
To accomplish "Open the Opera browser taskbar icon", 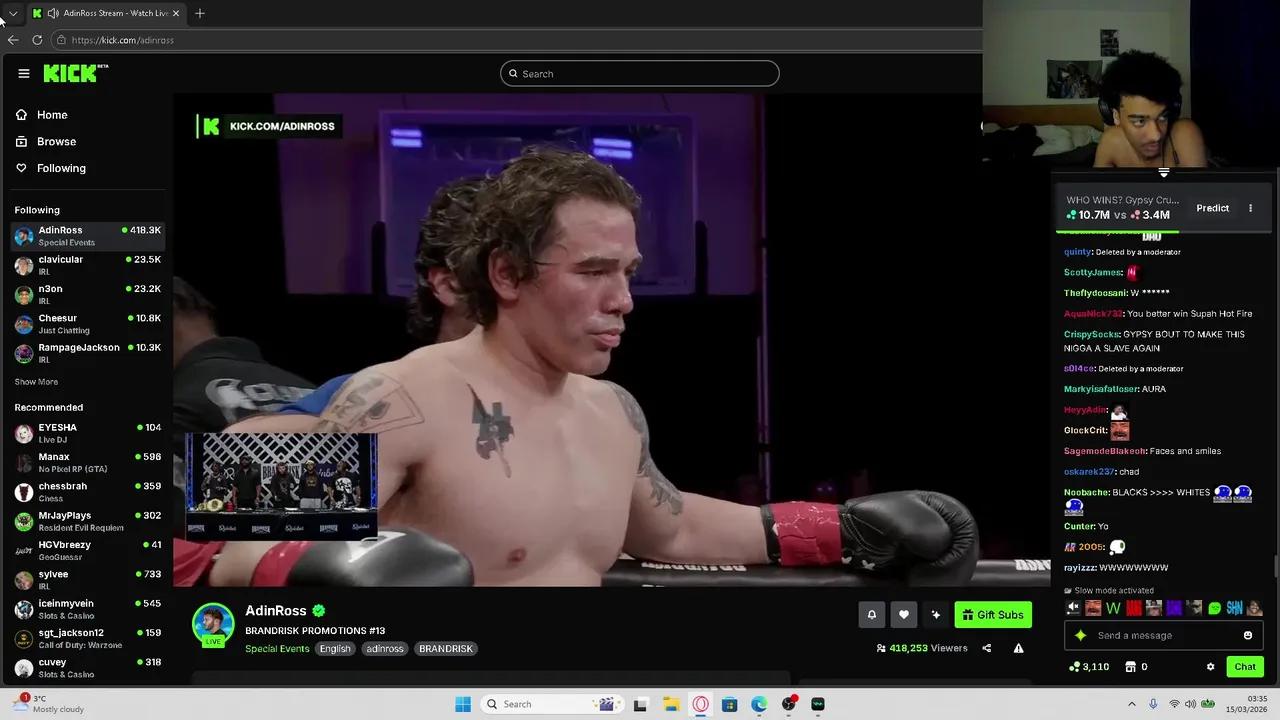I will pos(700,704).
